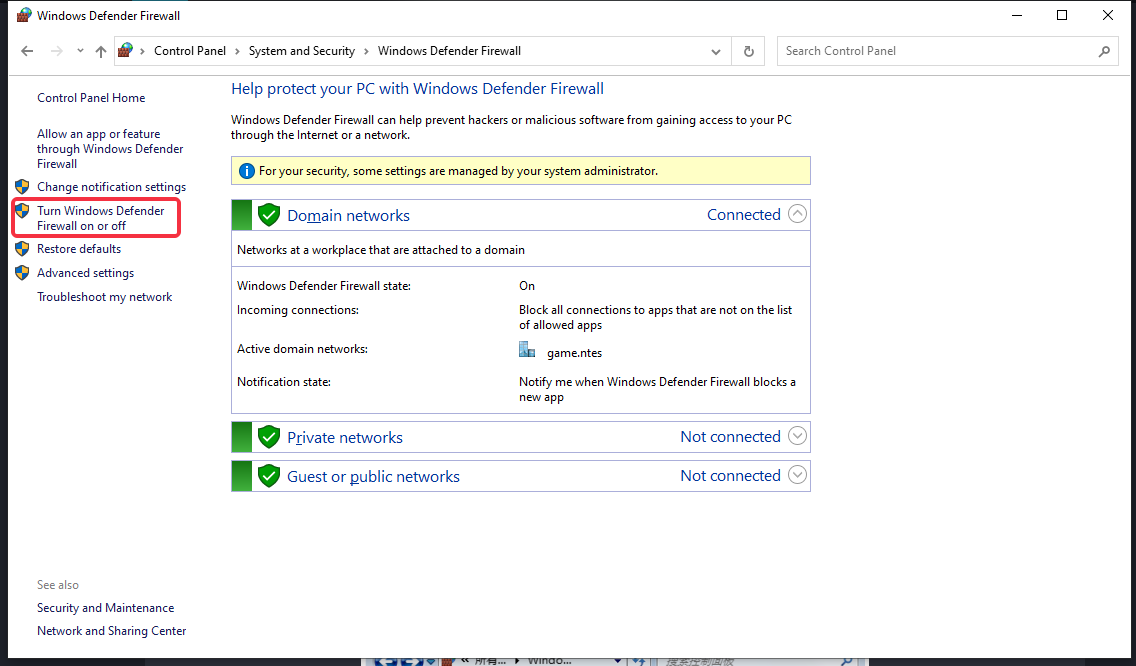The height and width of the screenshot is (666, 1136).
Task: Click the Guest or public networks heading
Action: pyautogui.click(x=373, y=477)
